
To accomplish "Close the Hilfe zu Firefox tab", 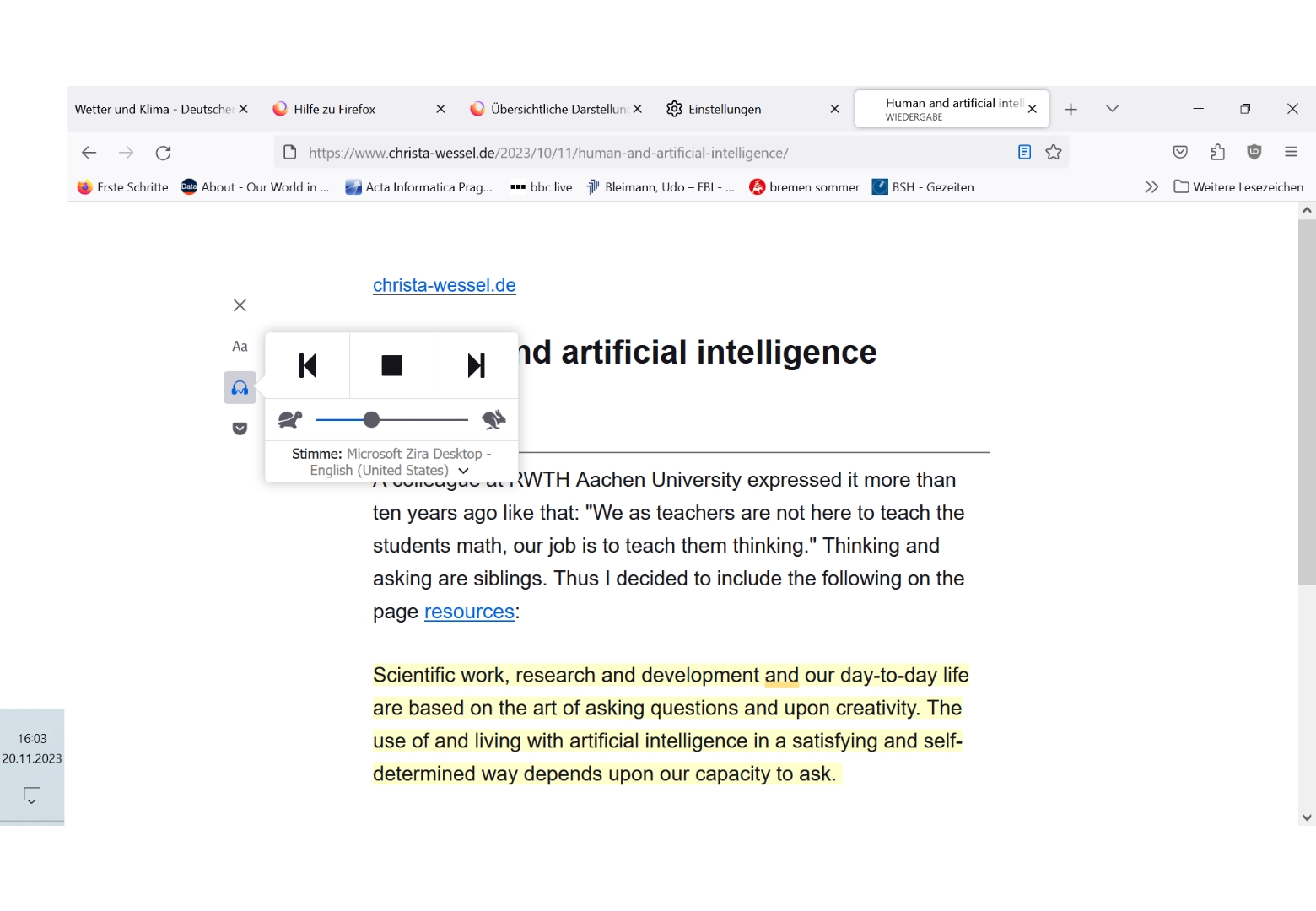I will 440,109.
